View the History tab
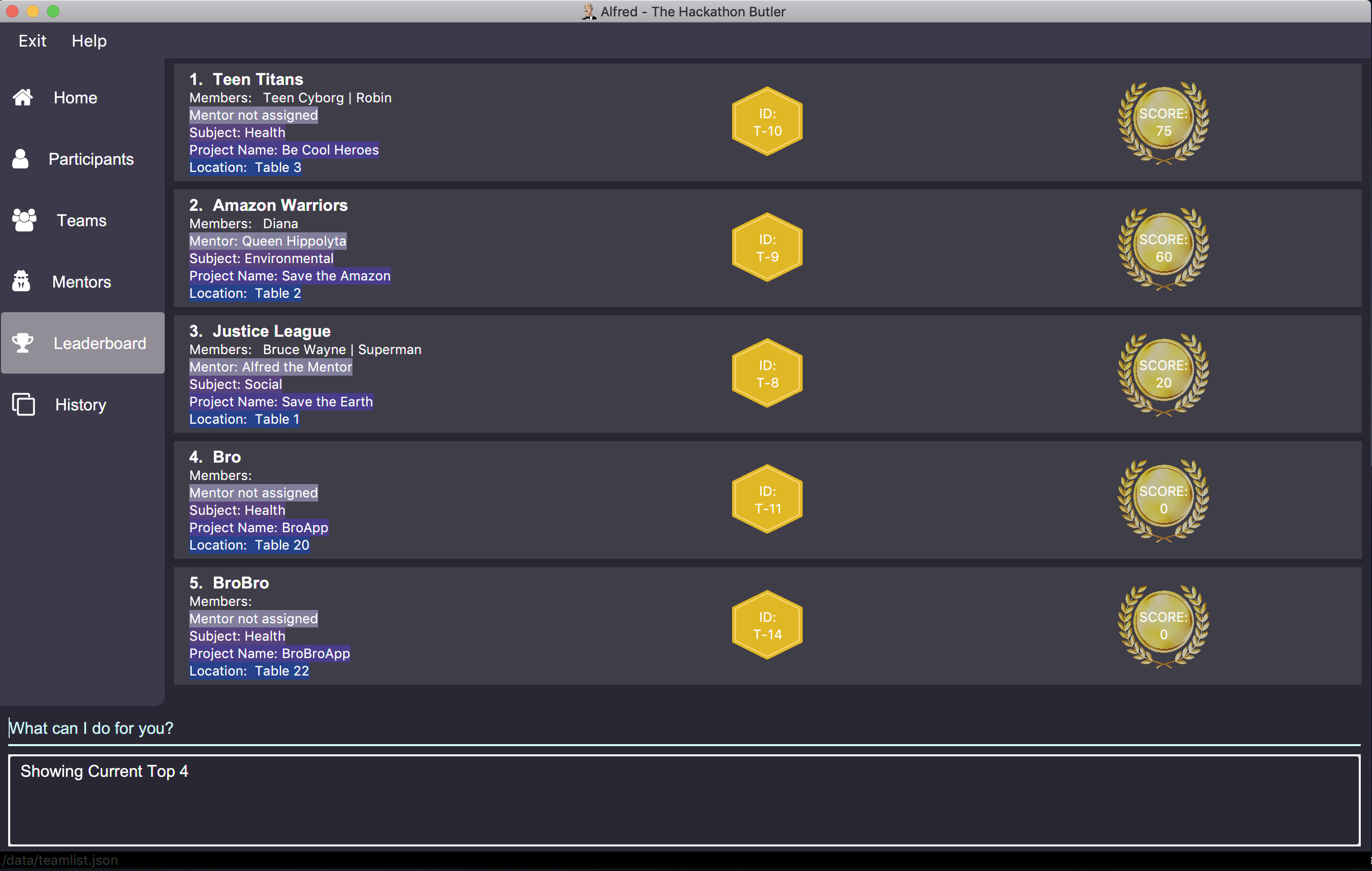 tap(82, 404)
